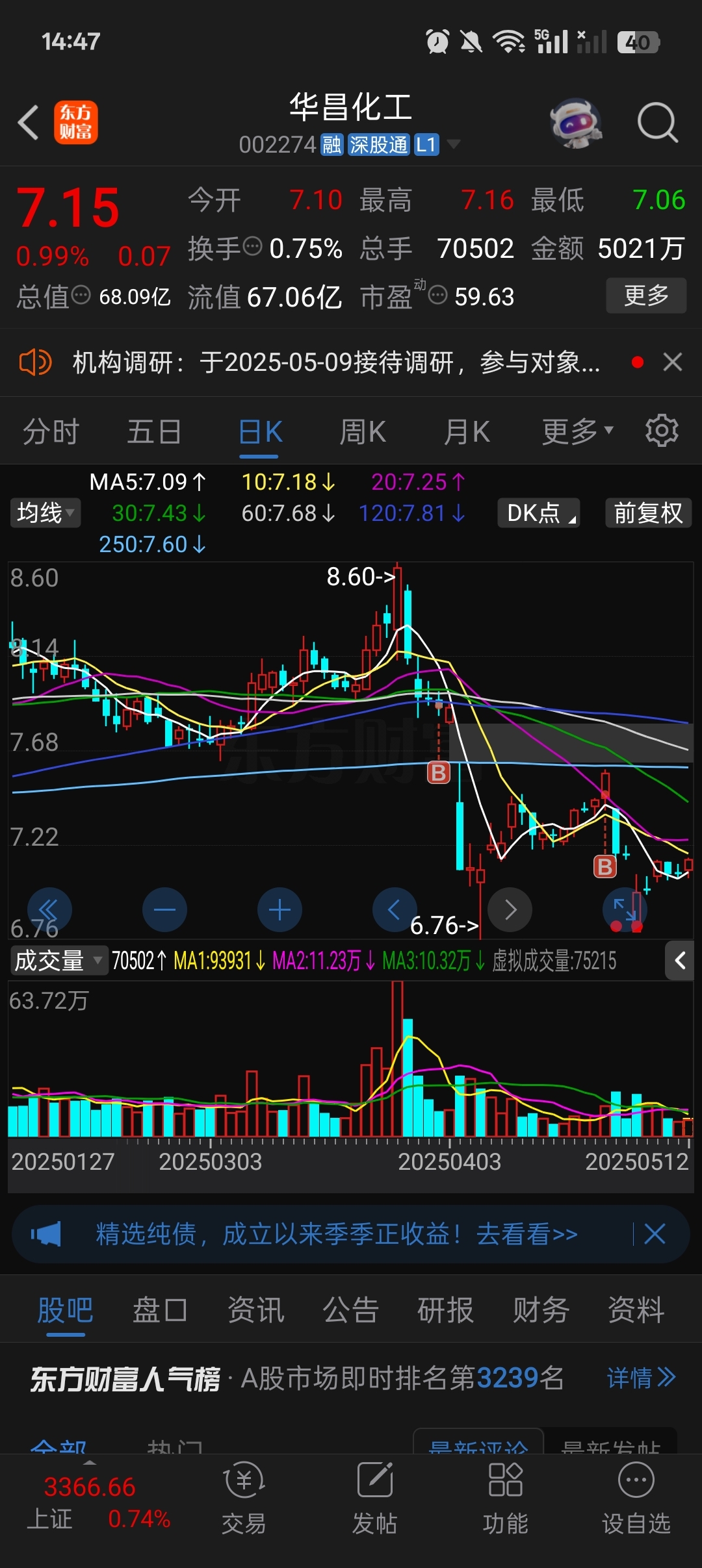702x1568 pixels.
Task: Open the 盘口 tab
Action: [160, 1310]
